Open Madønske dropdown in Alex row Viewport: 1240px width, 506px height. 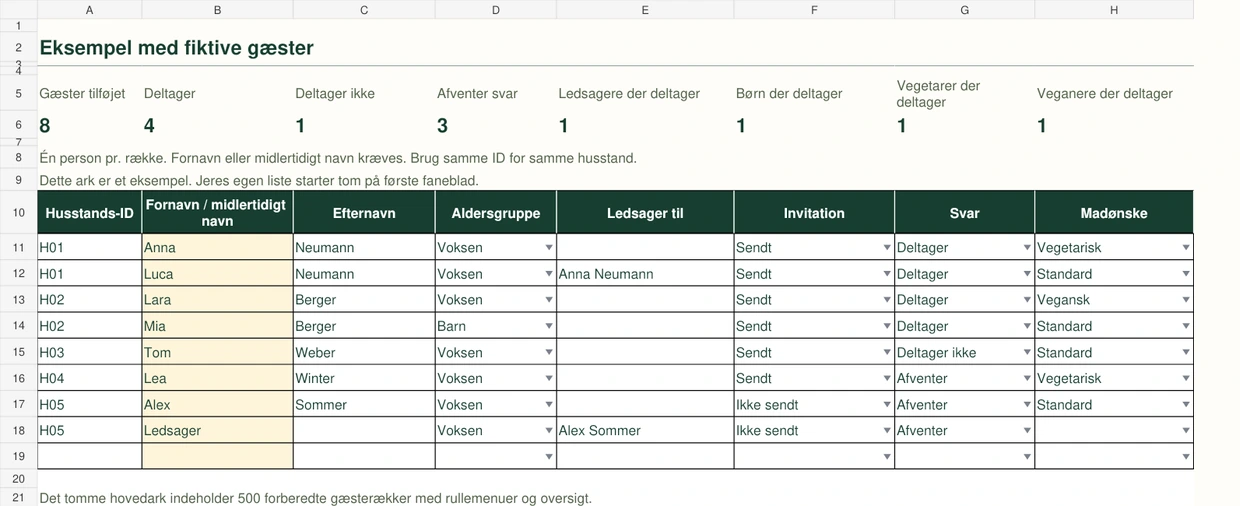(x=1186, y=405)
